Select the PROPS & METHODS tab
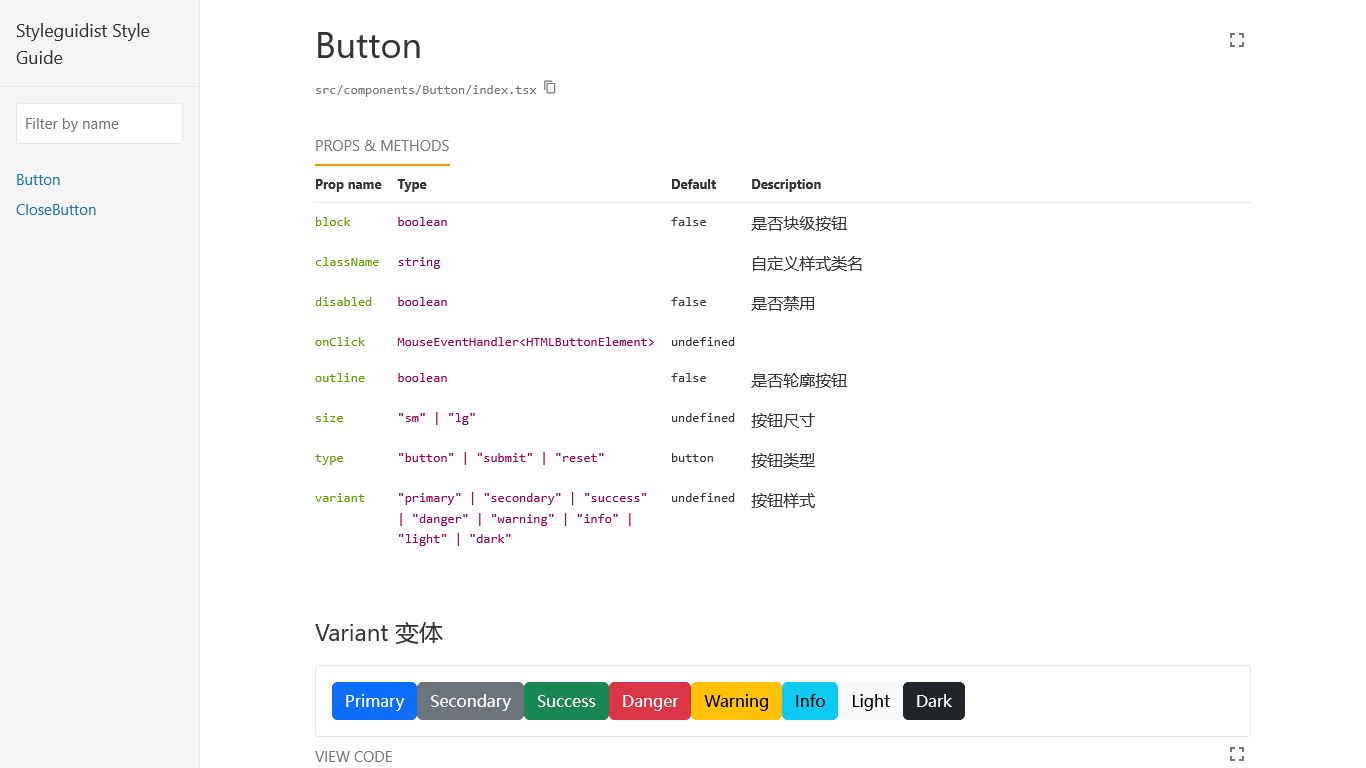 click(x=382, y=145)
